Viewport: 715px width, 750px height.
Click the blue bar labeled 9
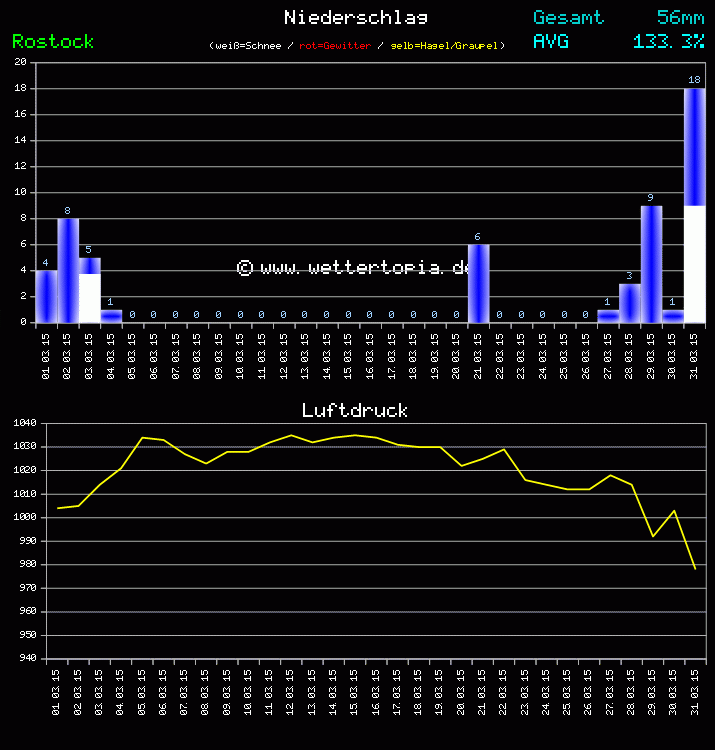652,263
